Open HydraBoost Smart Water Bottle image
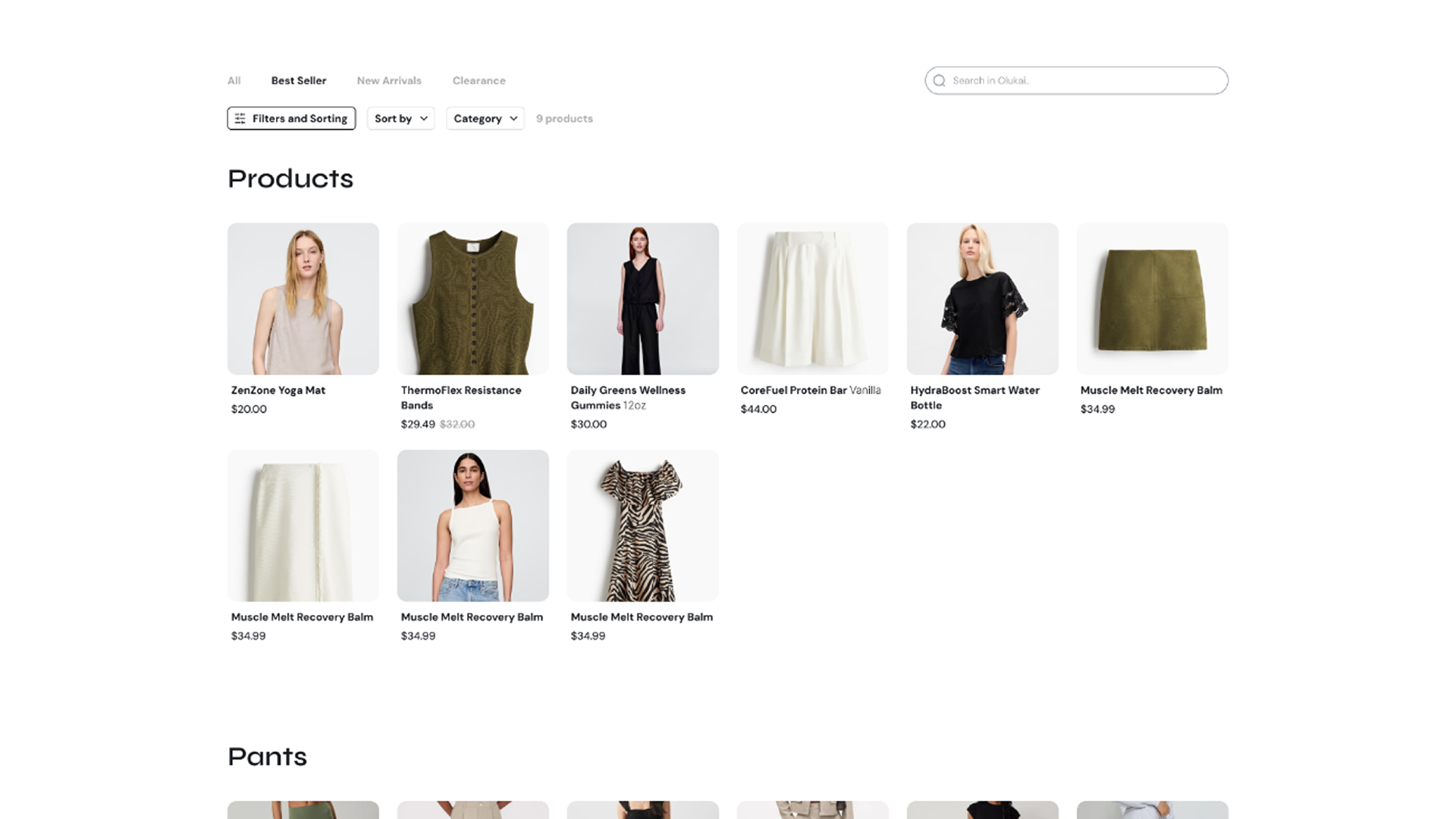The height and width of the screenshot is (819, 1456). click(x=983, y=299)
